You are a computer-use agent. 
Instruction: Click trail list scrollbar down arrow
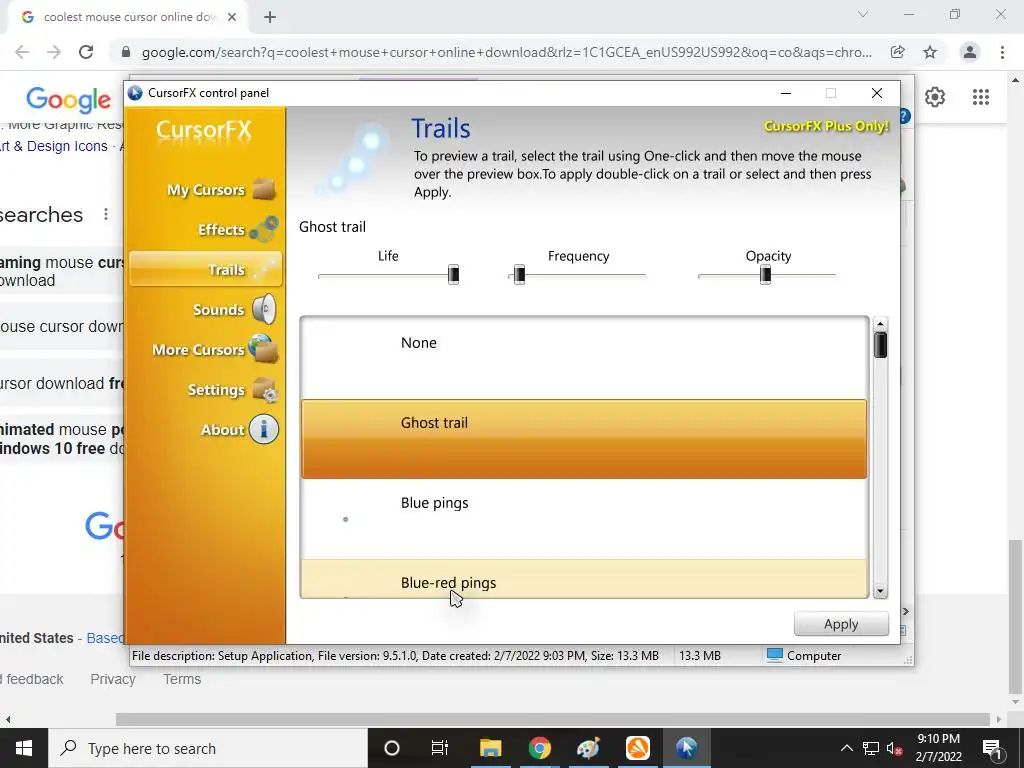coord(880,591)
